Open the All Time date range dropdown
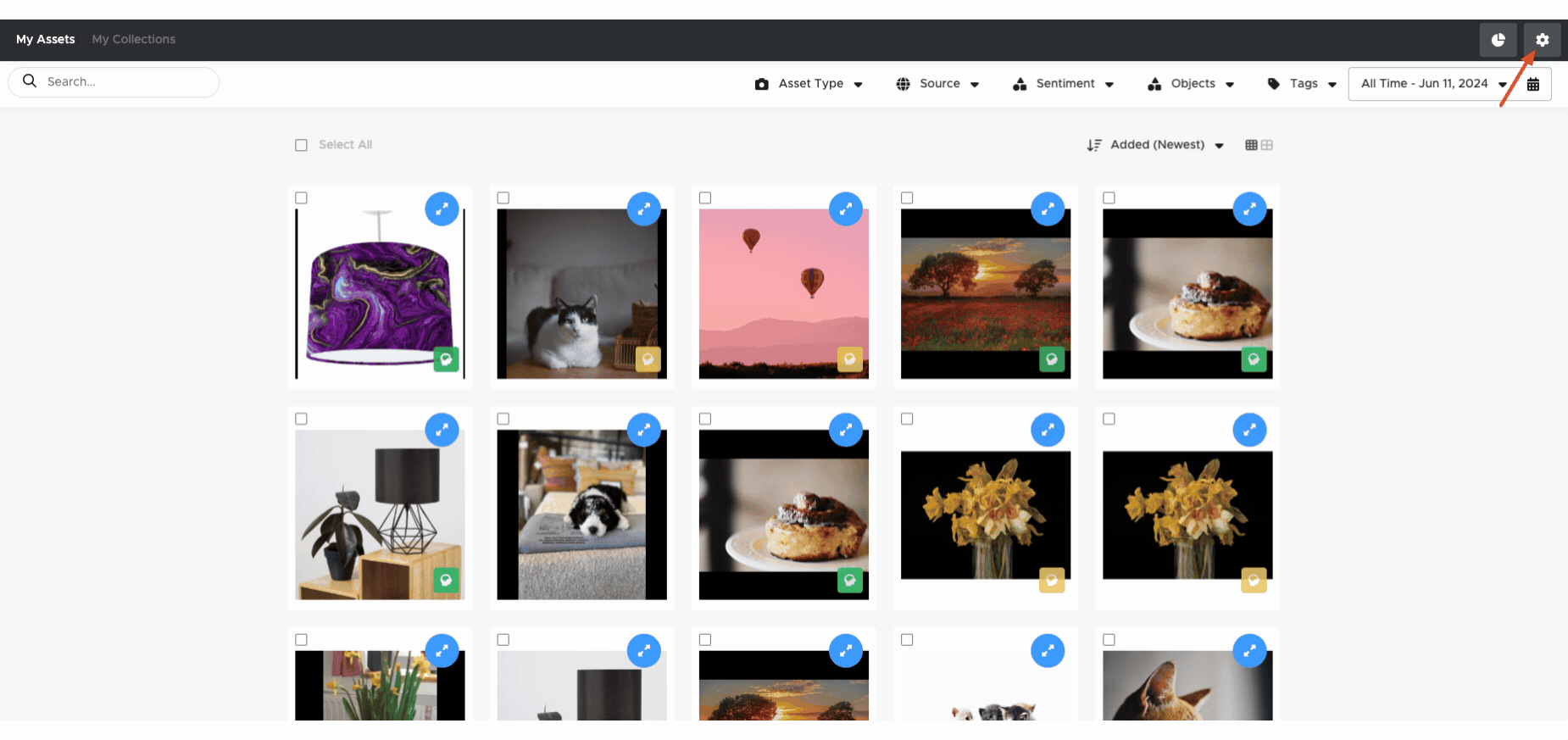Image resolution: width=1568 pixels, height=740 pixels. point(1433,84)
